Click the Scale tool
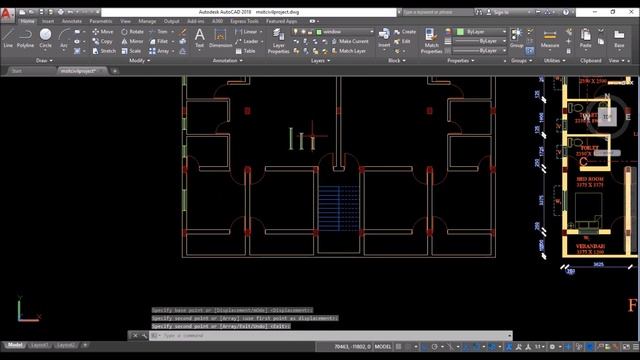Image resolution: width=640 pixels, height=360 pixels. 131,51
